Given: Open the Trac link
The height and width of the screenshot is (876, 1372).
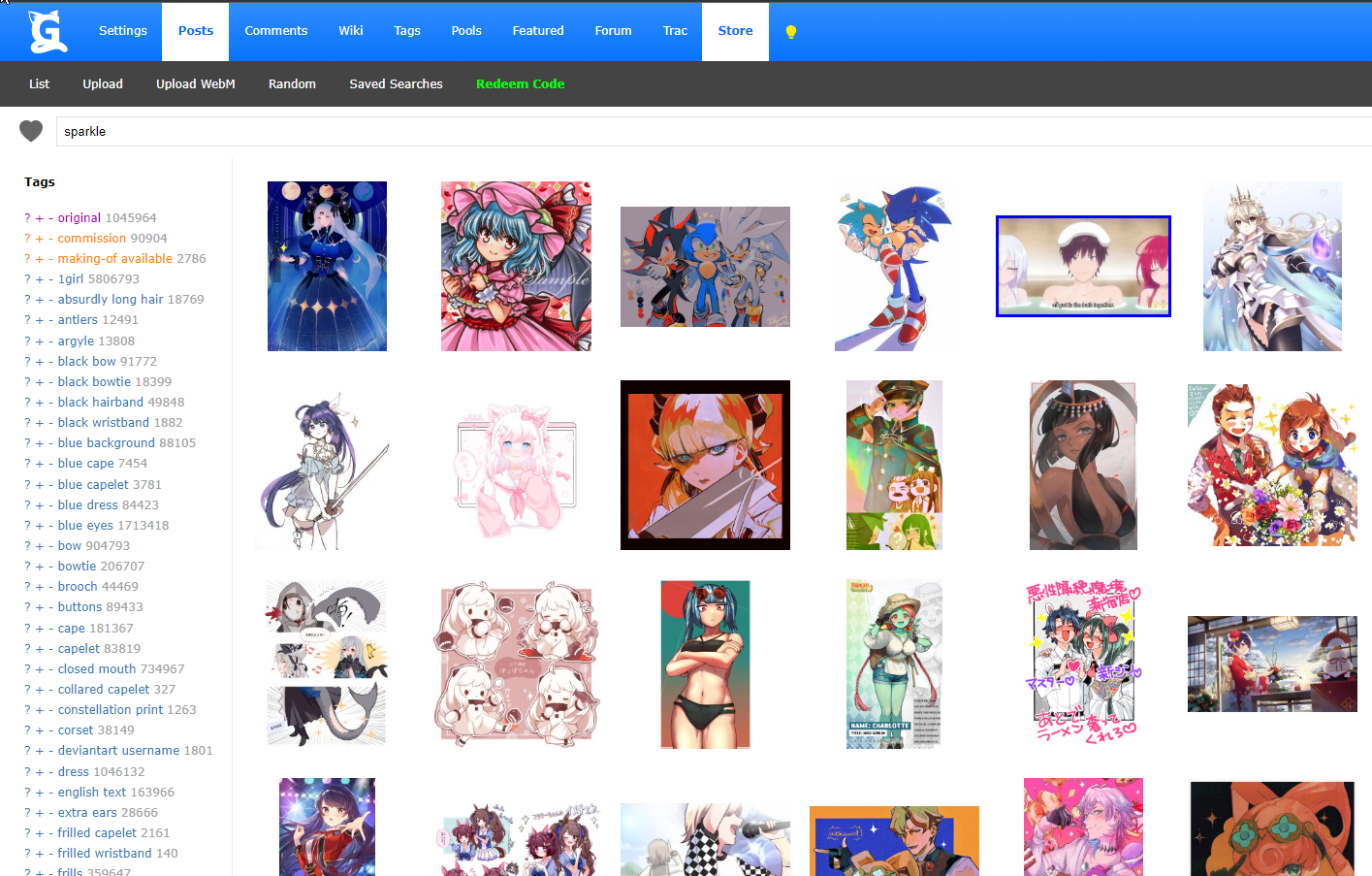Looking at the screenshot, I should [676, 31].
